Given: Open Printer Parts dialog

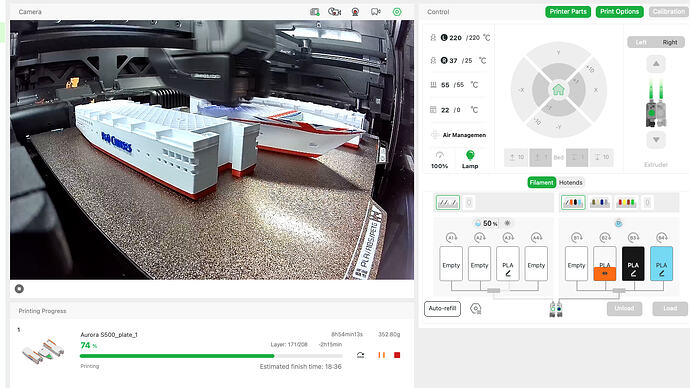Looking at the screenshot, I should coord(568,12).
